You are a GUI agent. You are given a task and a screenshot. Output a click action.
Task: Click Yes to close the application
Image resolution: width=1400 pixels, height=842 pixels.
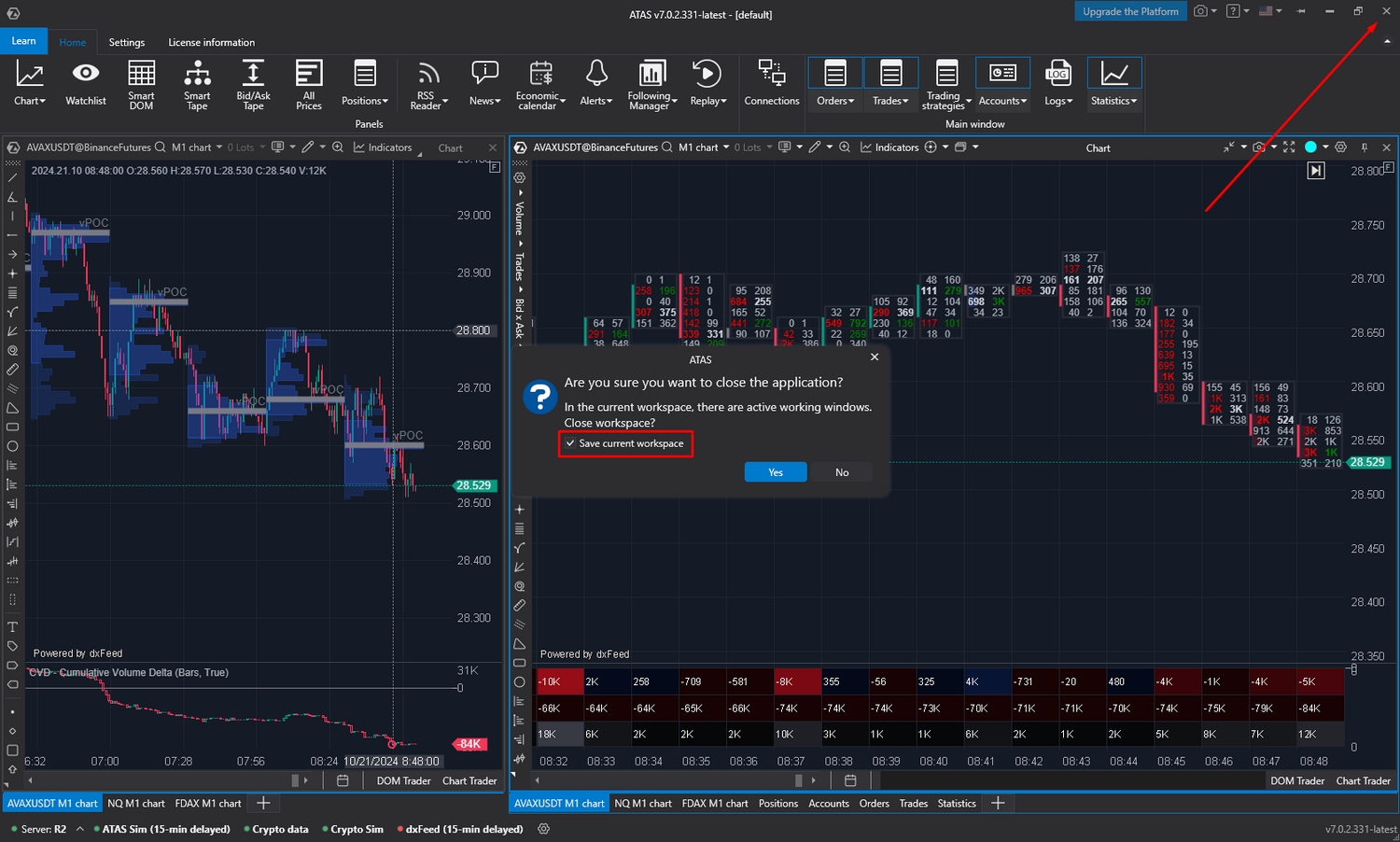click(x=775, y=472)
